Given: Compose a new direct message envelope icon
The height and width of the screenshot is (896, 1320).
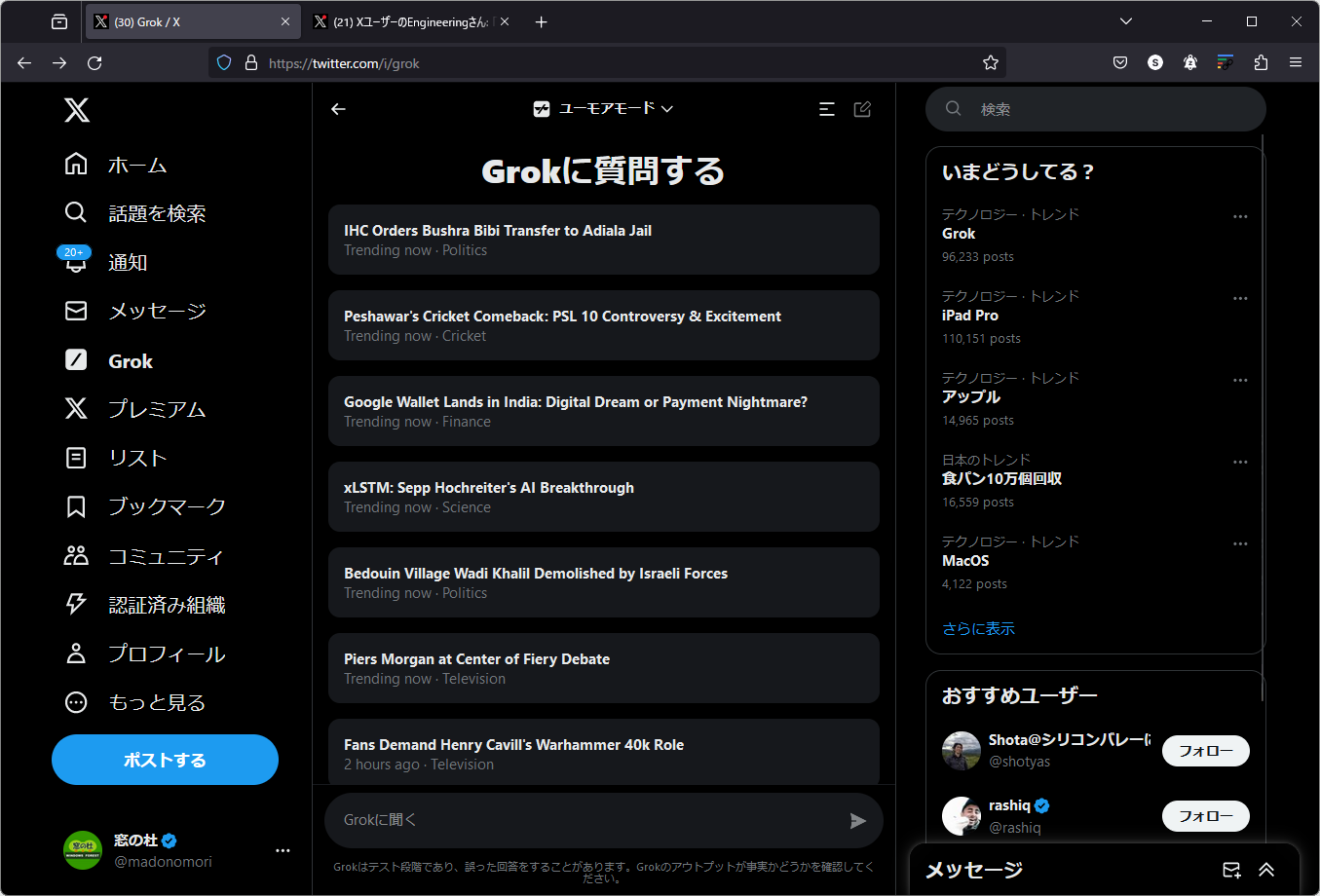Looking at the screenshot, I should (1230, 870).
